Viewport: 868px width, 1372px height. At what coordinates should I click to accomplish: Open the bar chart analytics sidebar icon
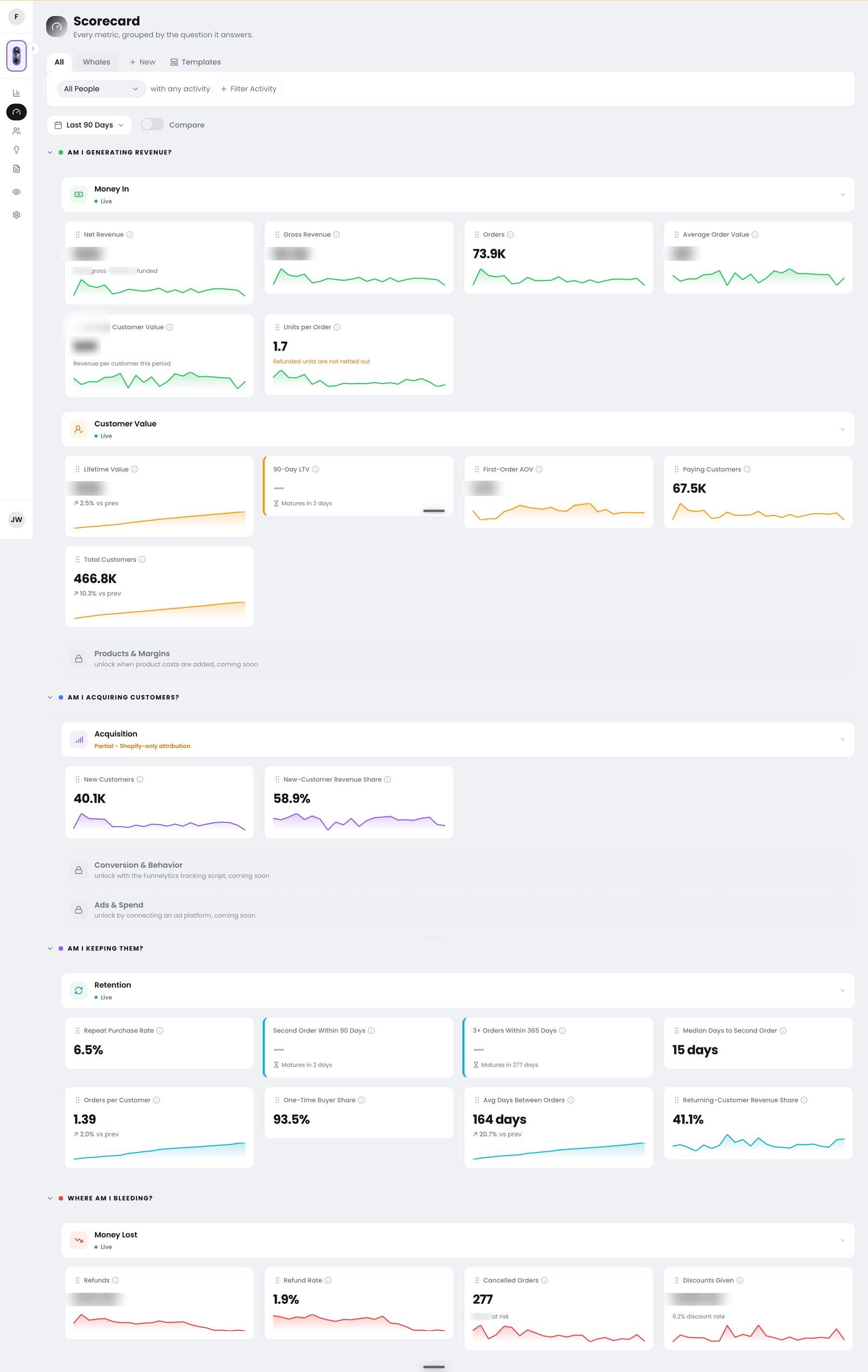pos(16,93)
